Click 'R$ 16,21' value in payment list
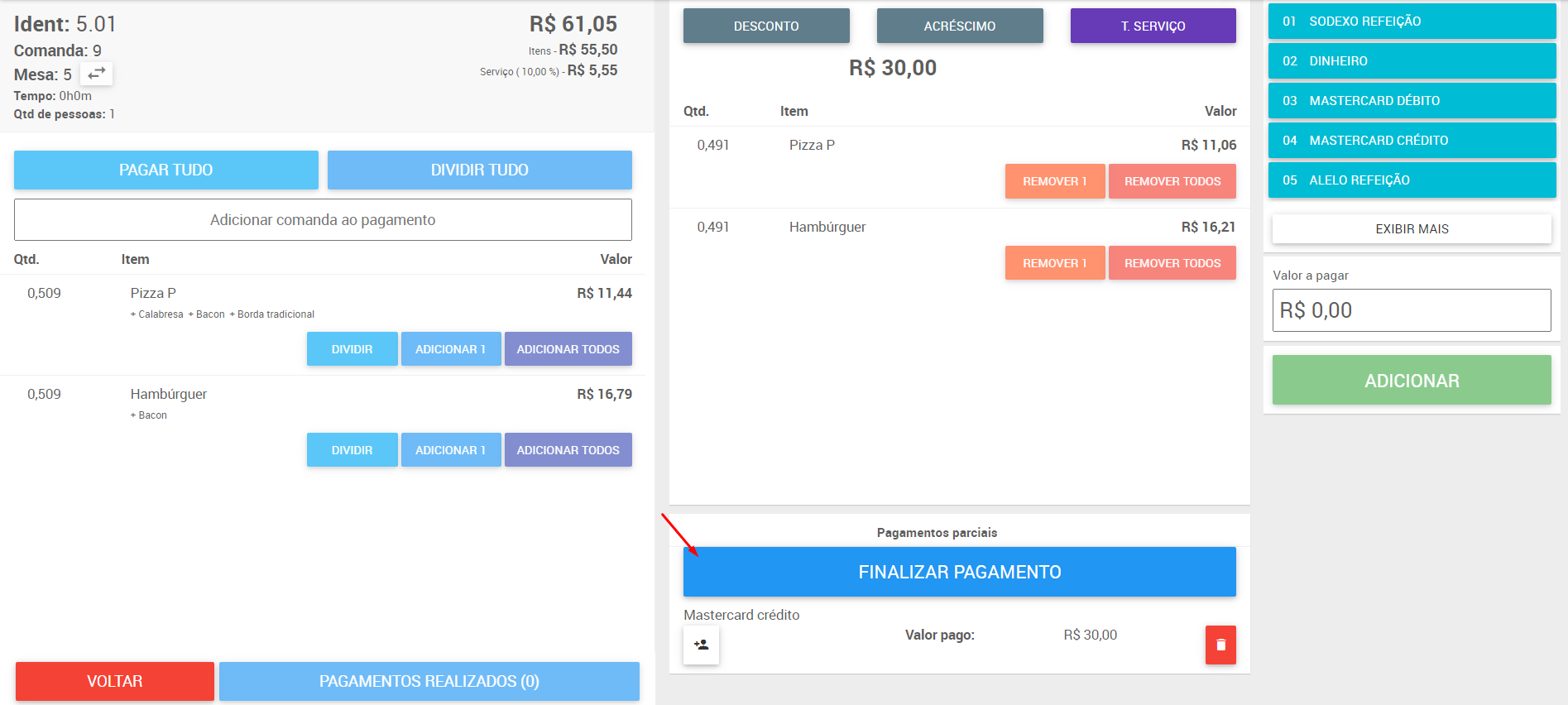1568x705 pixels. click(x=1209, y=227)
